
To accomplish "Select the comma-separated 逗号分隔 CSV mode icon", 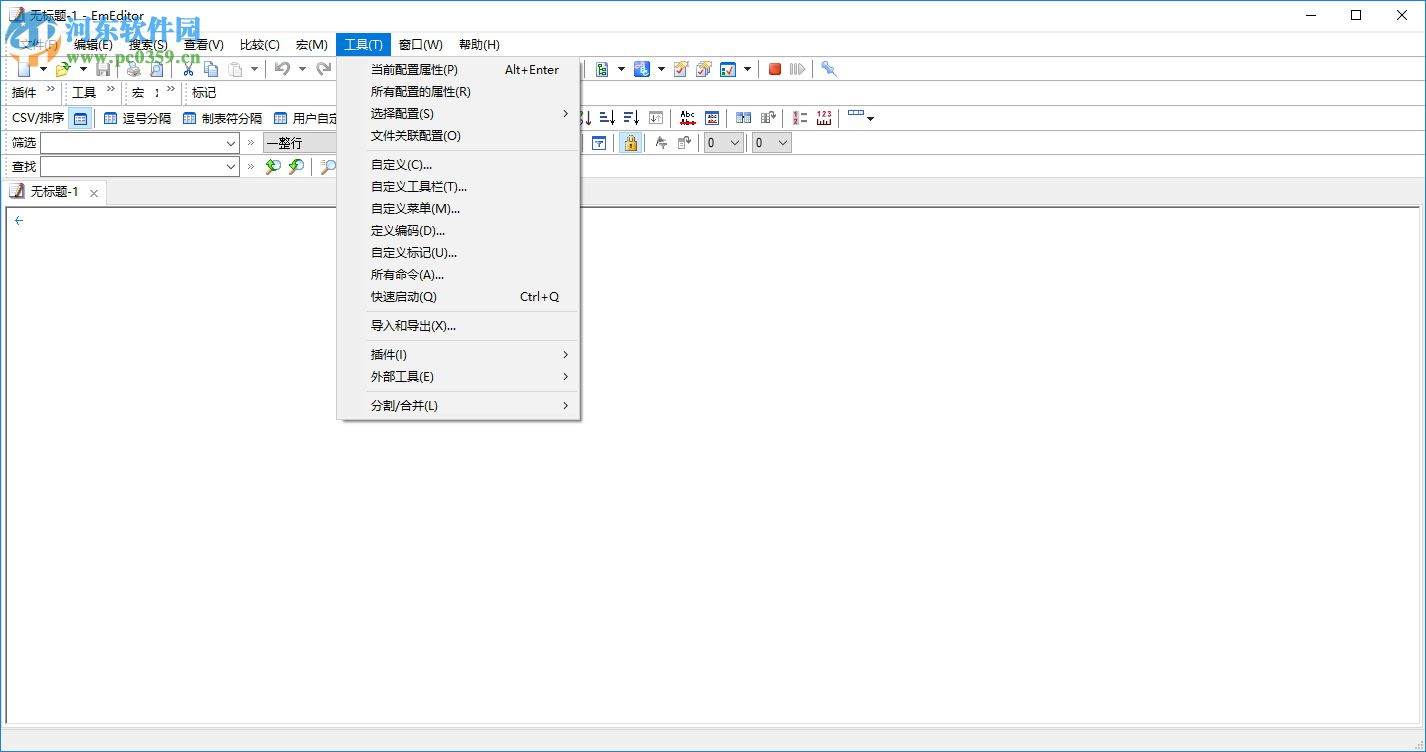I will pos(110,117).
